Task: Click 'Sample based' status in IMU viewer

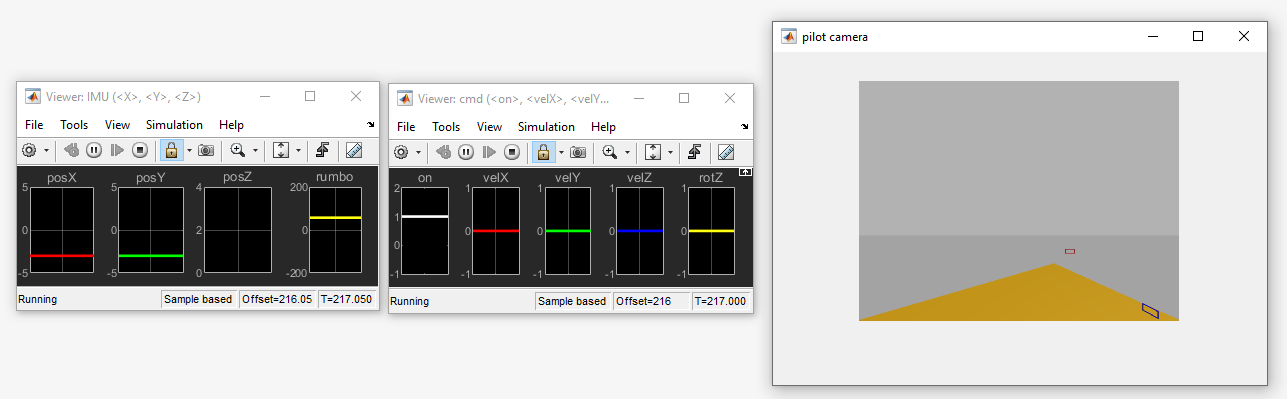Action: coord(199,299)
